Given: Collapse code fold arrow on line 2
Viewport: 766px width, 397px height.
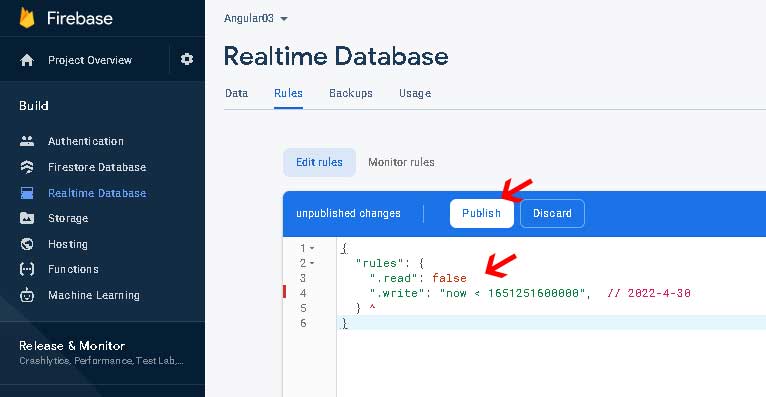Looking at the screenshot, I should [312, 263].
